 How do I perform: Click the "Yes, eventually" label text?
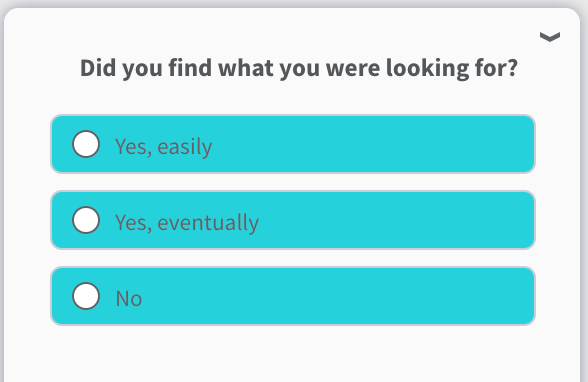(187, 222)
